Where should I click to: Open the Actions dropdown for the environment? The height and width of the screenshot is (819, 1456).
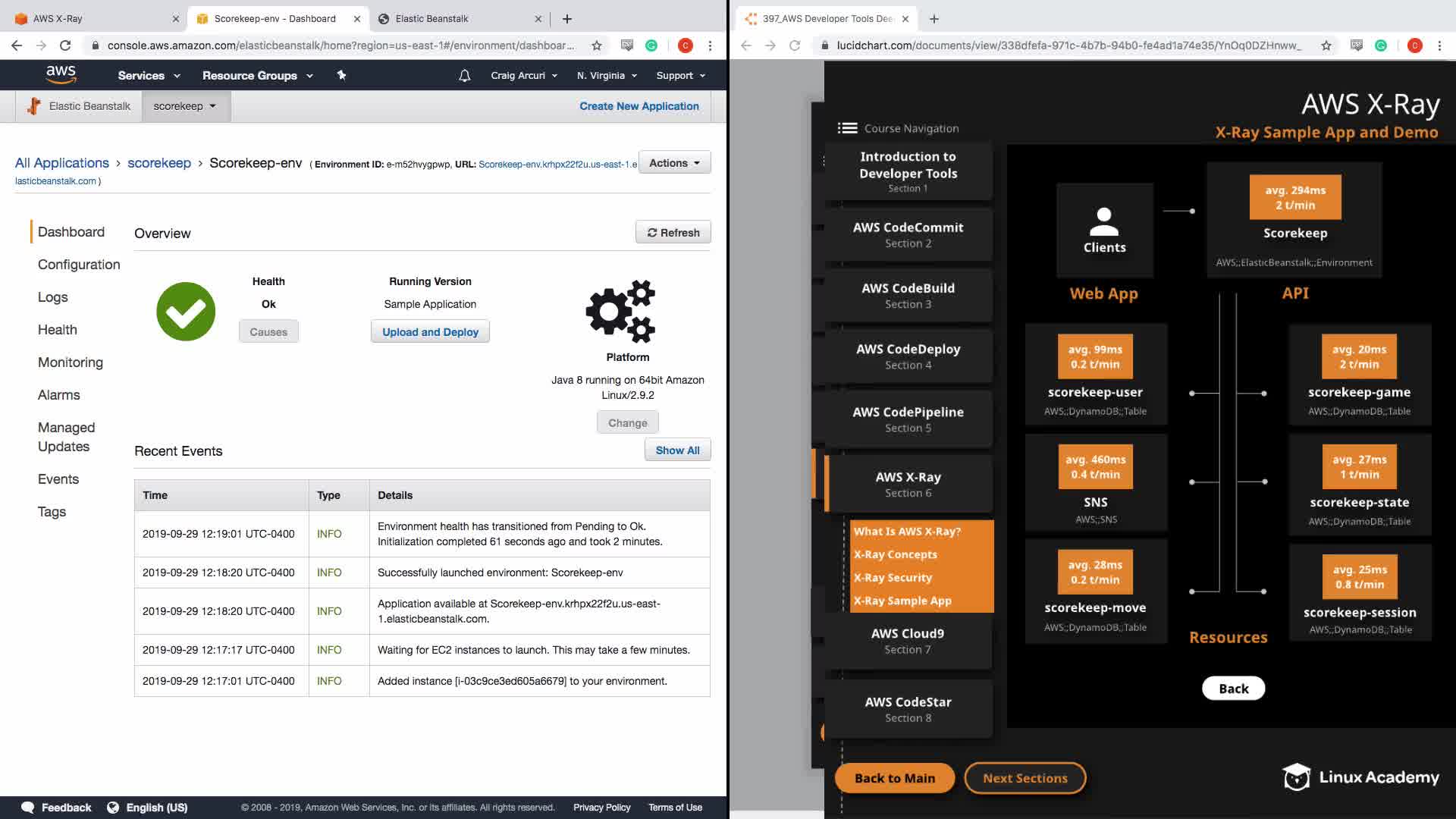(674, 163)
